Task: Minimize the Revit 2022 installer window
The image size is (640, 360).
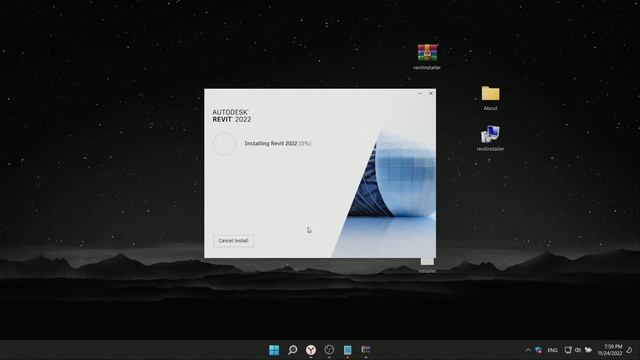Action: click(x=420, y=93)
